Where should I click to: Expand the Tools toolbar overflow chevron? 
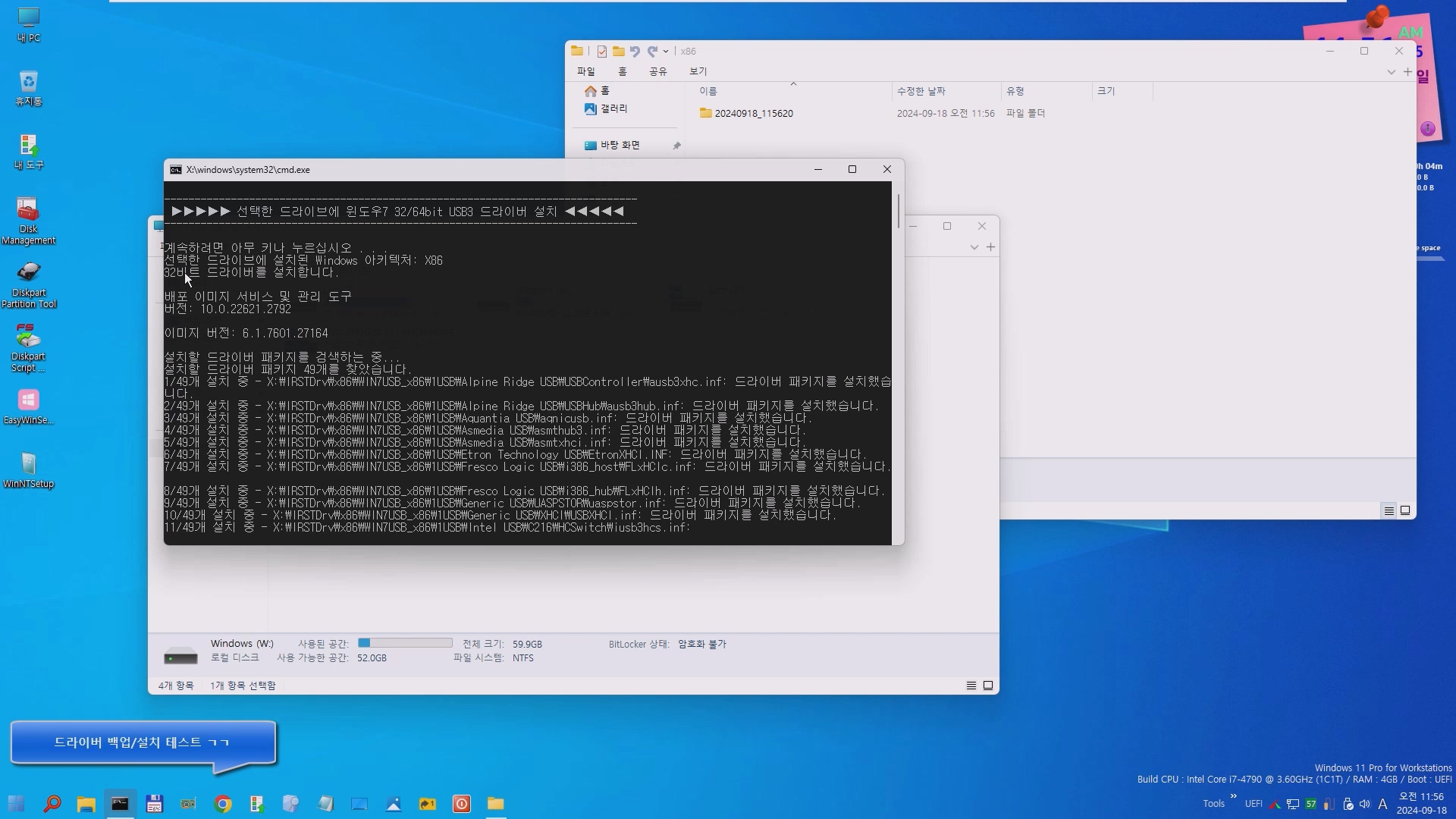pos(1234,796)
